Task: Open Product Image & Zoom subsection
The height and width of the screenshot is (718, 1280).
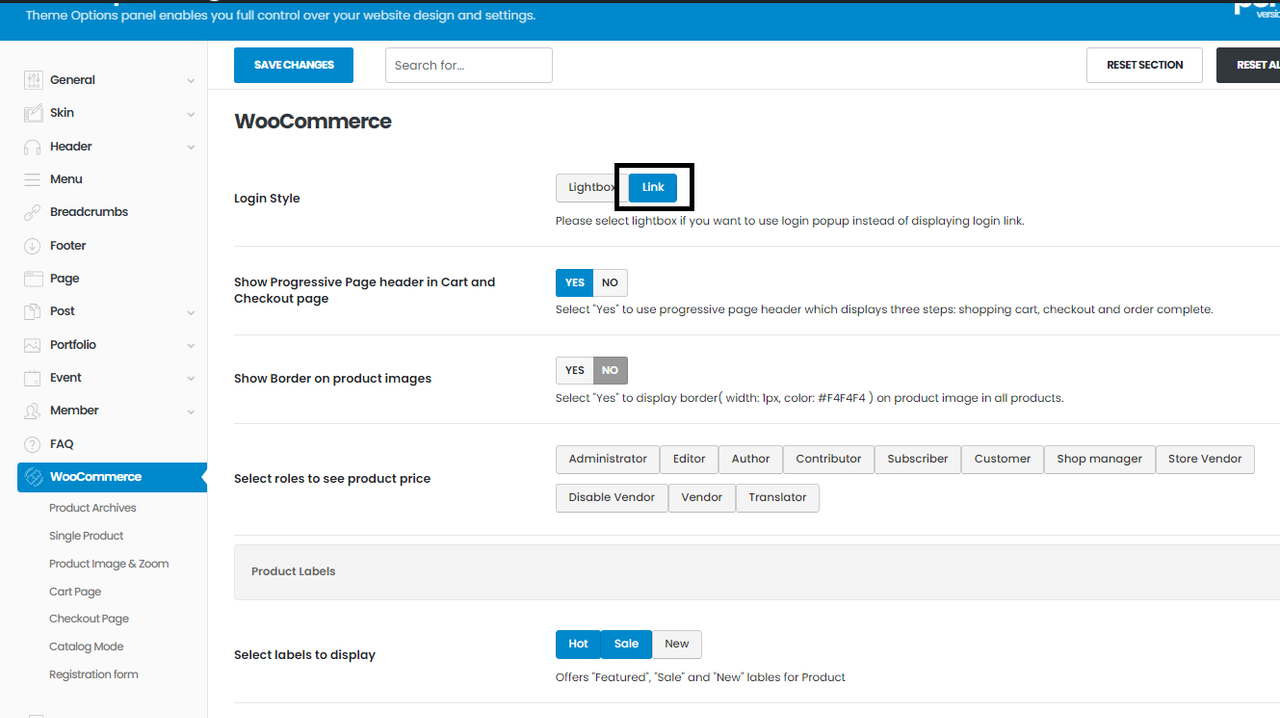Action: tap(109, 564)
